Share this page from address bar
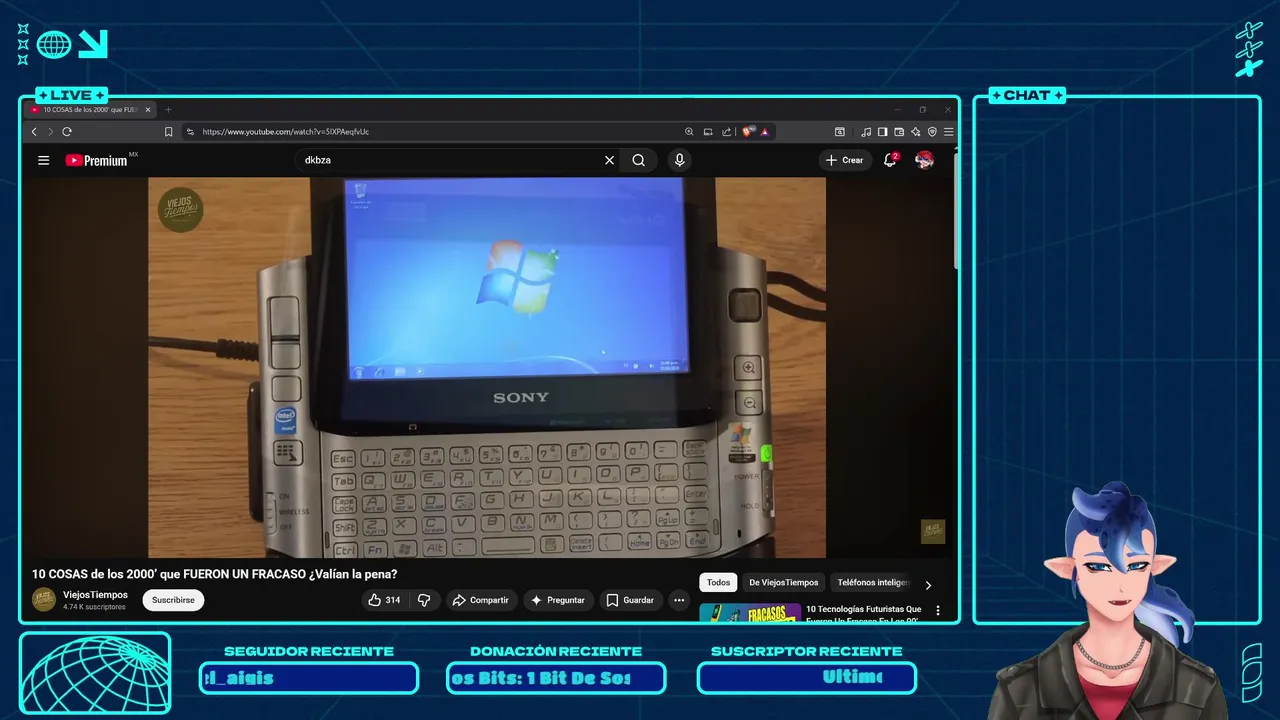1280x720 pixels. click(x=726, y=132)
